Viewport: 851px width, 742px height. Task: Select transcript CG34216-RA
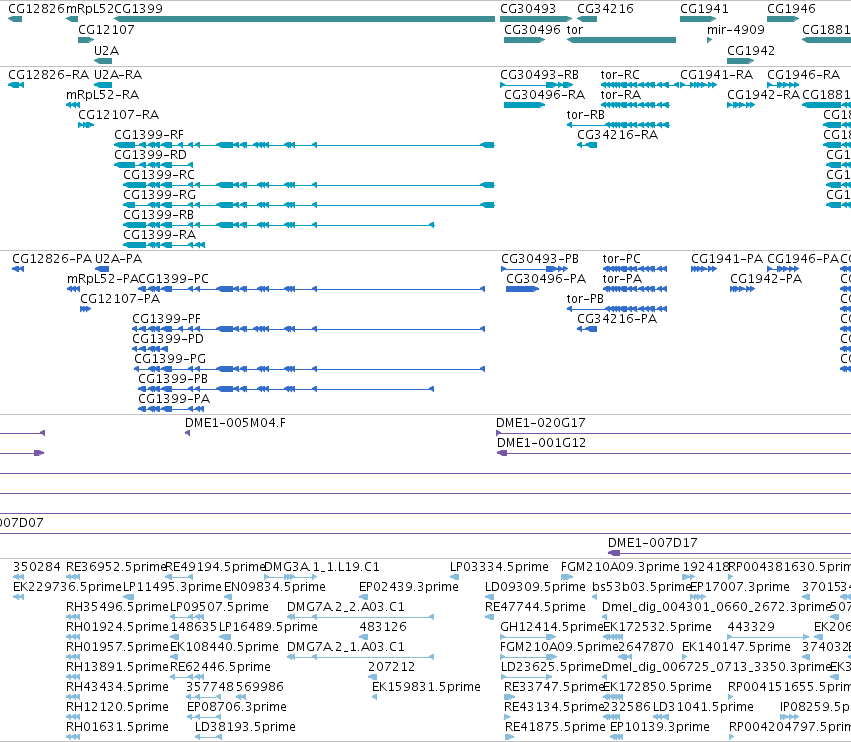click(x=587, y=145)
